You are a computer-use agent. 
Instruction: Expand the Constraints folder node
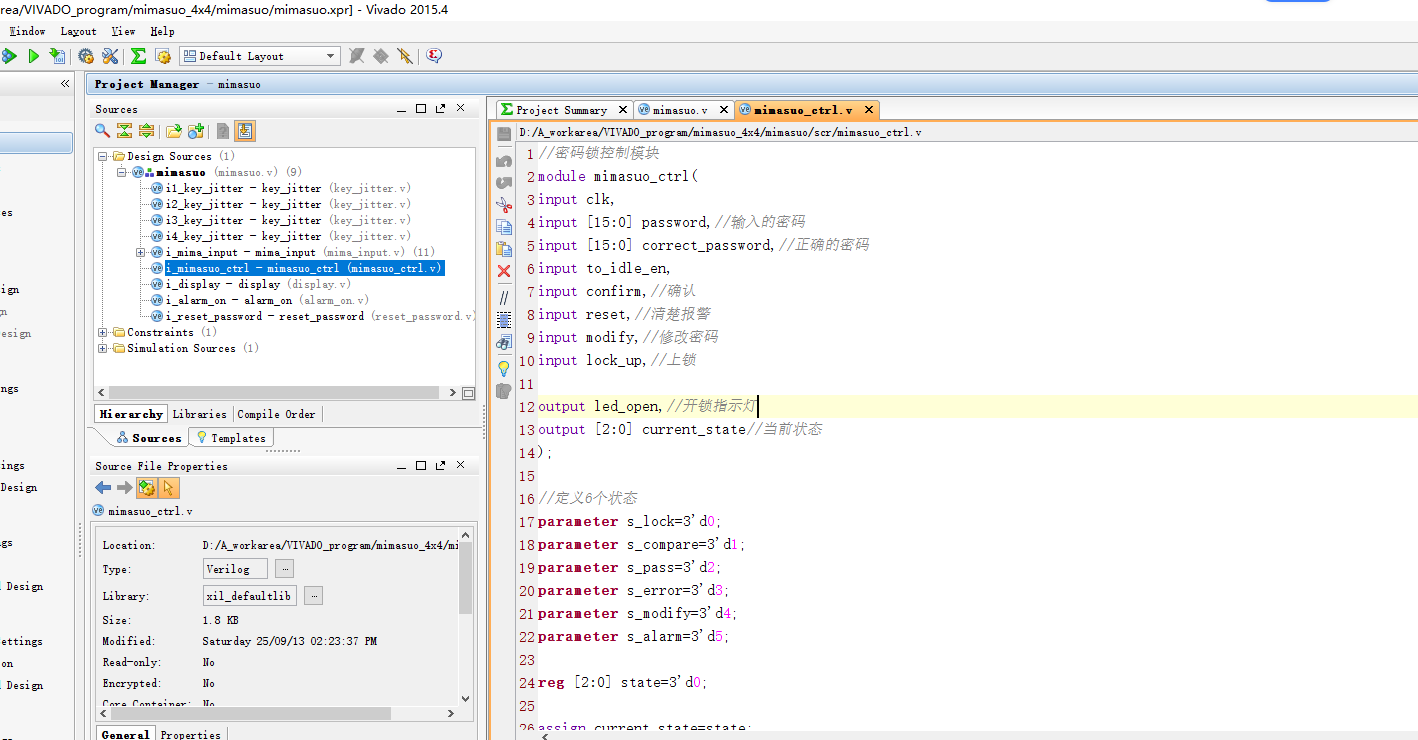[103, 333]
